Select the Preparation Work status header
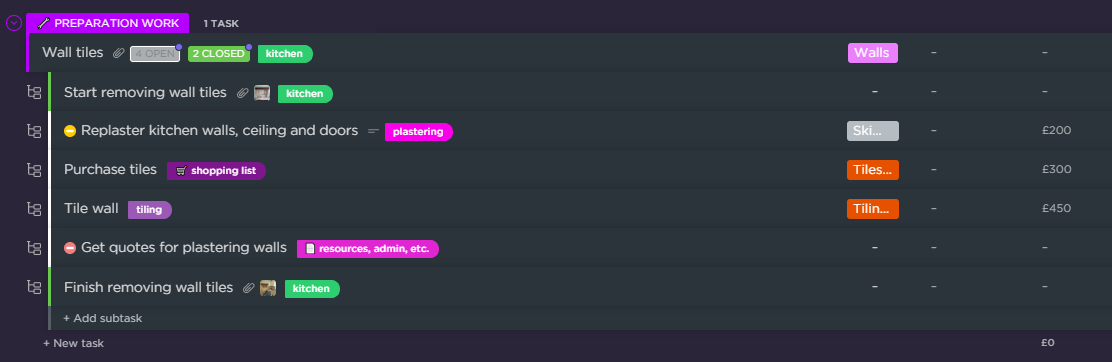Image resolution: width=1112 pixels, height=362 pixels. (108, 23)
